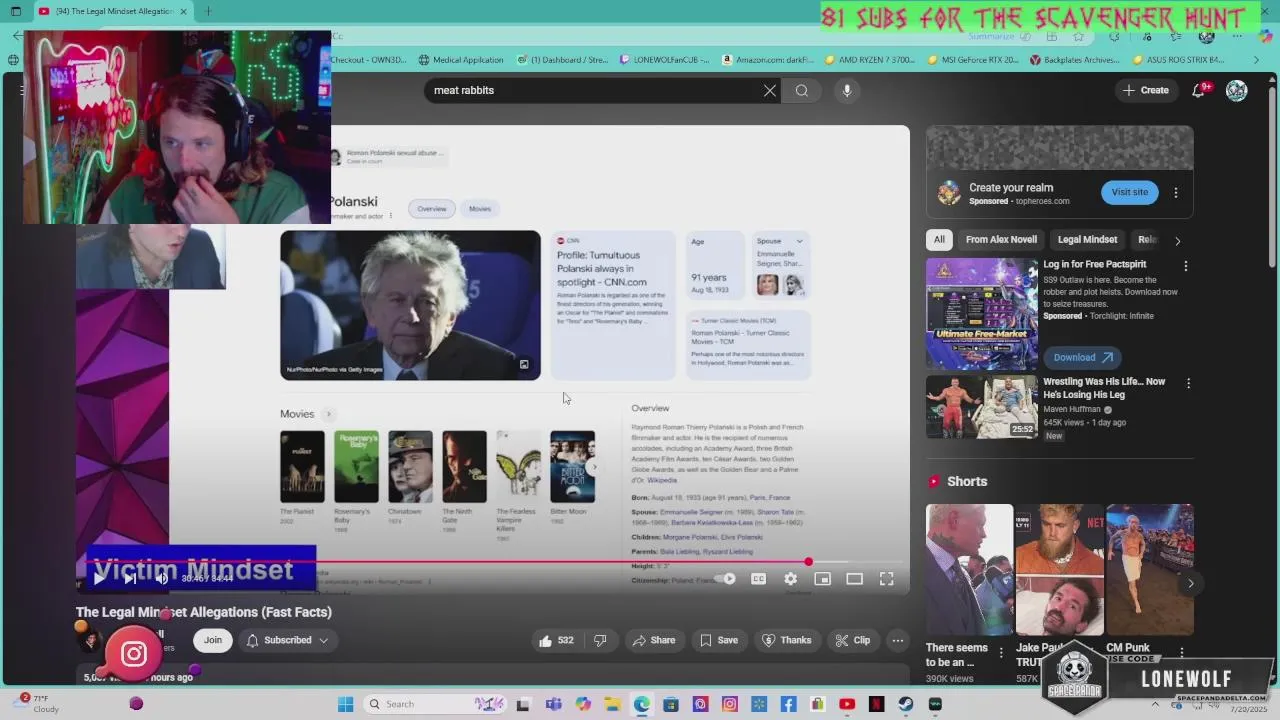Open options for 'There seems to be' short
The width and height of the screenshot is (1280, 720).
click(x=1001, y=653)
